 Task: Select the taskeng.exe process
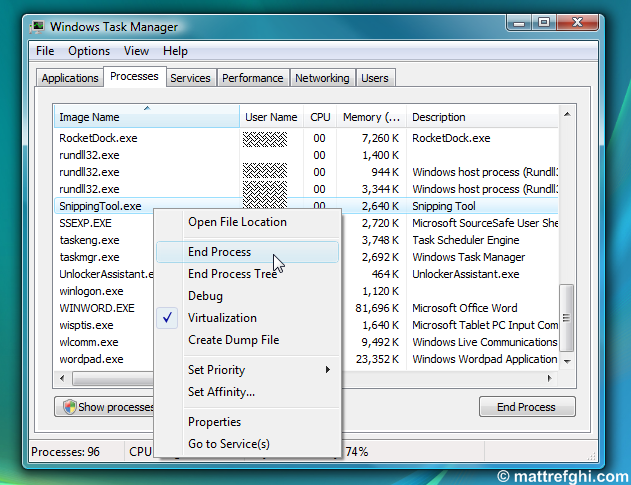click(x=89, y=240)
